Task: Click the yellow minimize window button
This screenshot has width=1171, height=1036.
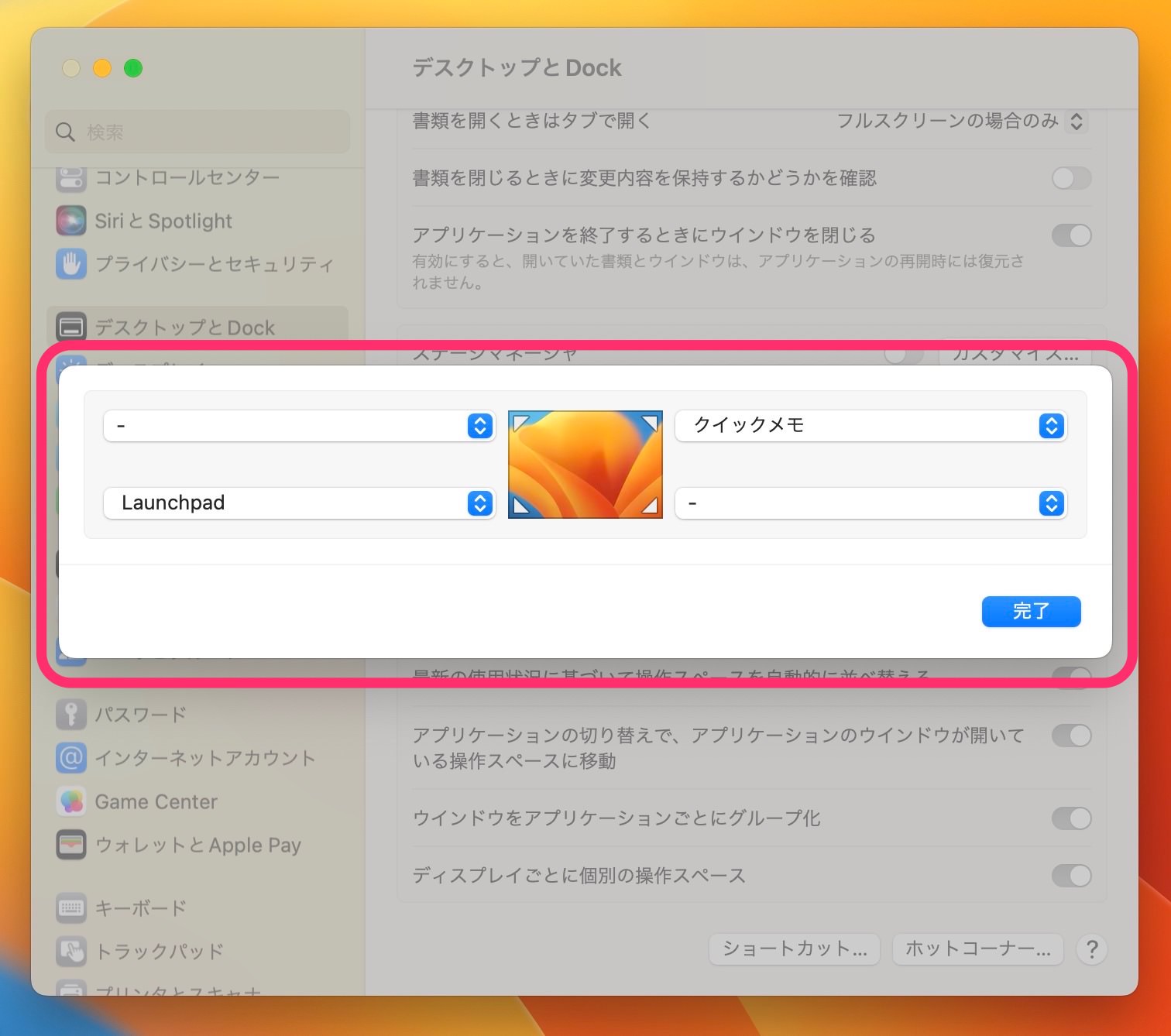Action: pyautogui.click(x=102, y=68)
